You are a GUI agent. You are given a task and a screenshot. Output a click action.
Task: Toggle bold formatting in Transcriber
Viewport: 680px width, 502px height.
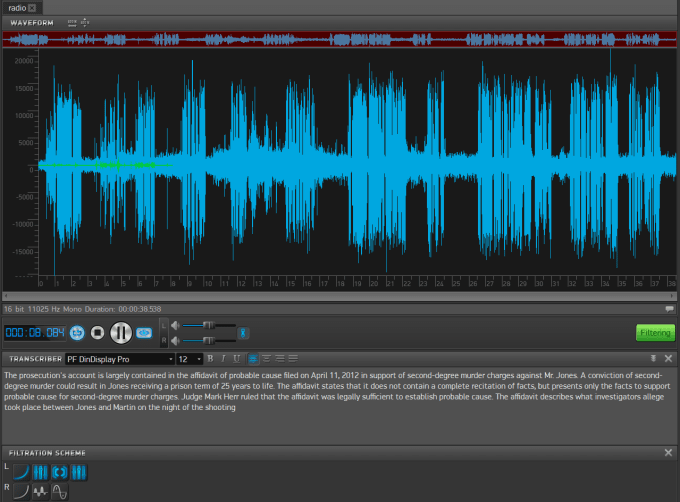[210, 359]
